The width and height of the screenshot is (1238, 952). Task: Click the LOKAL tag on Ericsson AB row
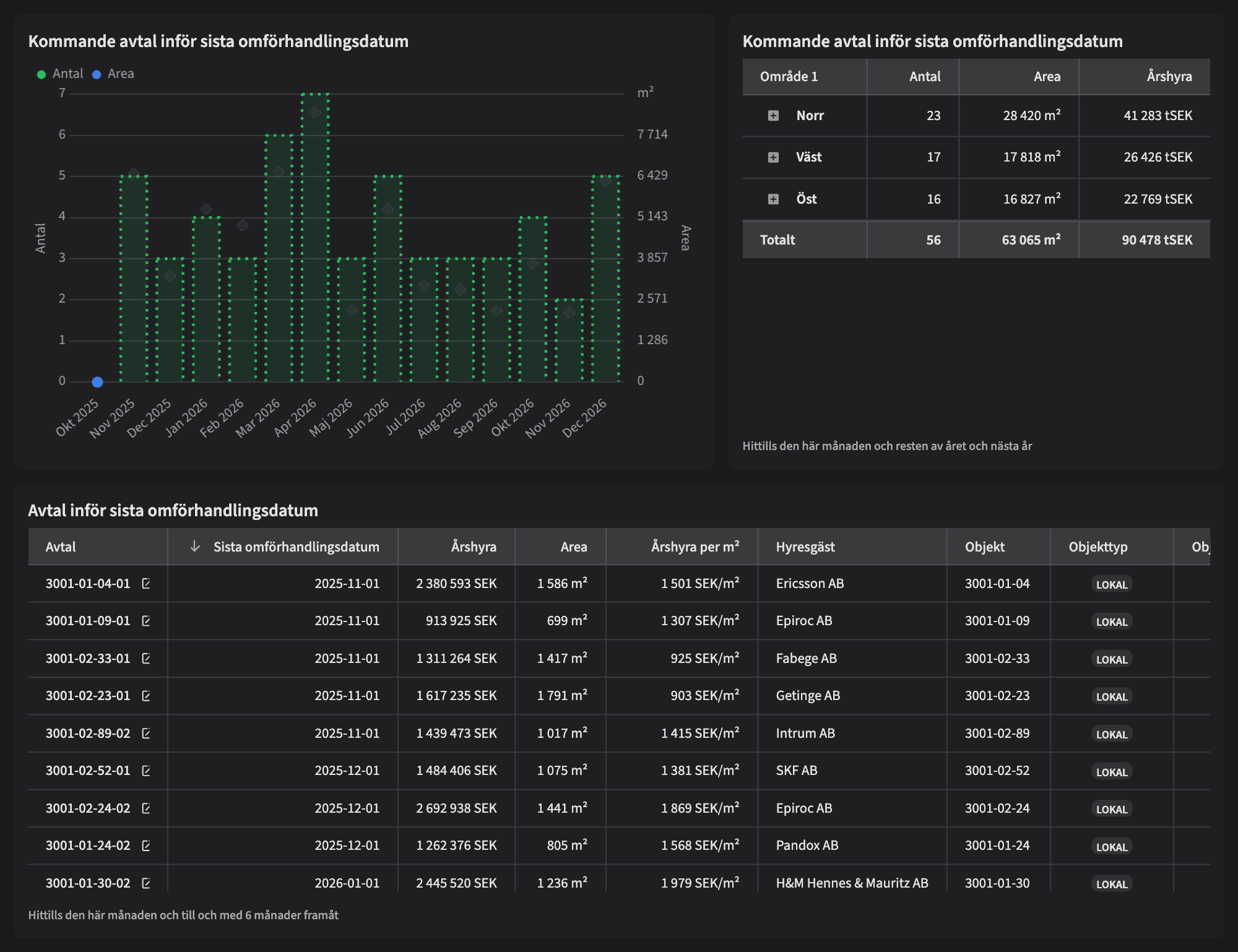[1111, 584]
